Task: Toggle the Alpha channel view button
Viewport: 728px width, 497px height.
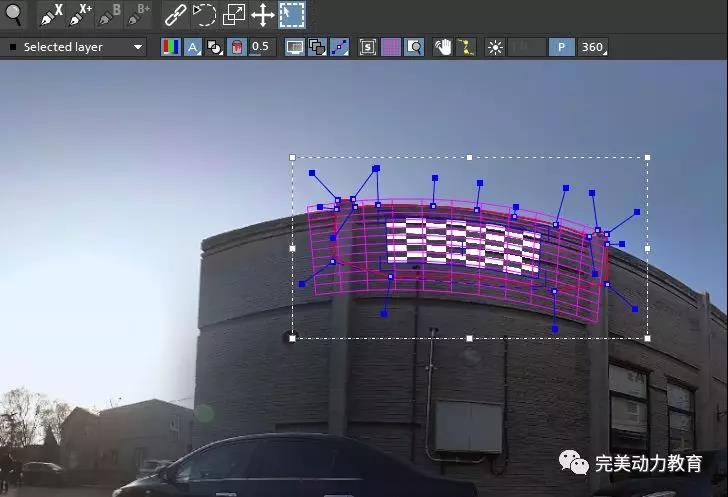Action: click(193, 47)
